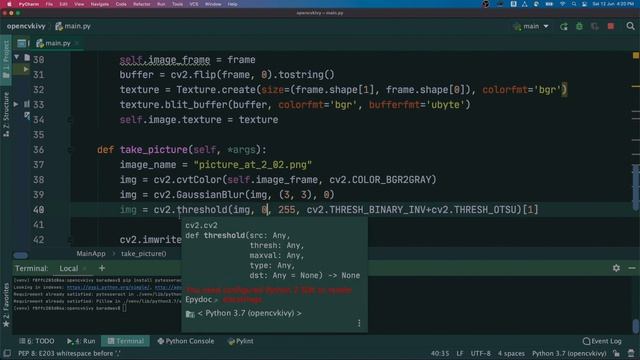The height and width of the screenshot is (360, 640).
Task: Open the Python Console tool window
Action: point(186,341)
